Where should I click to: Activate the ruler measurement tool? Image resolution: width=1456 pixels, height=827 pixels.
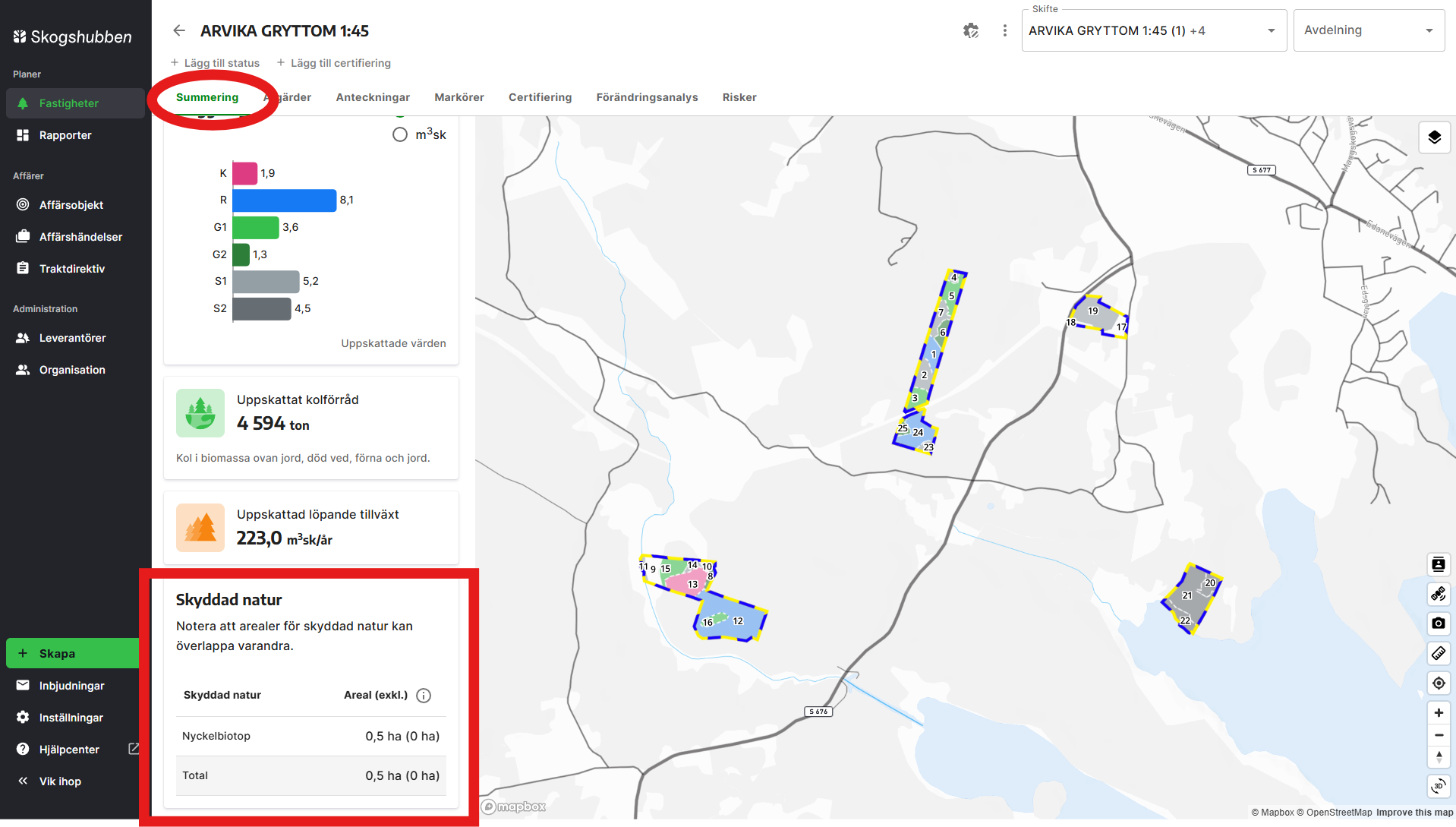[1439, 652]
